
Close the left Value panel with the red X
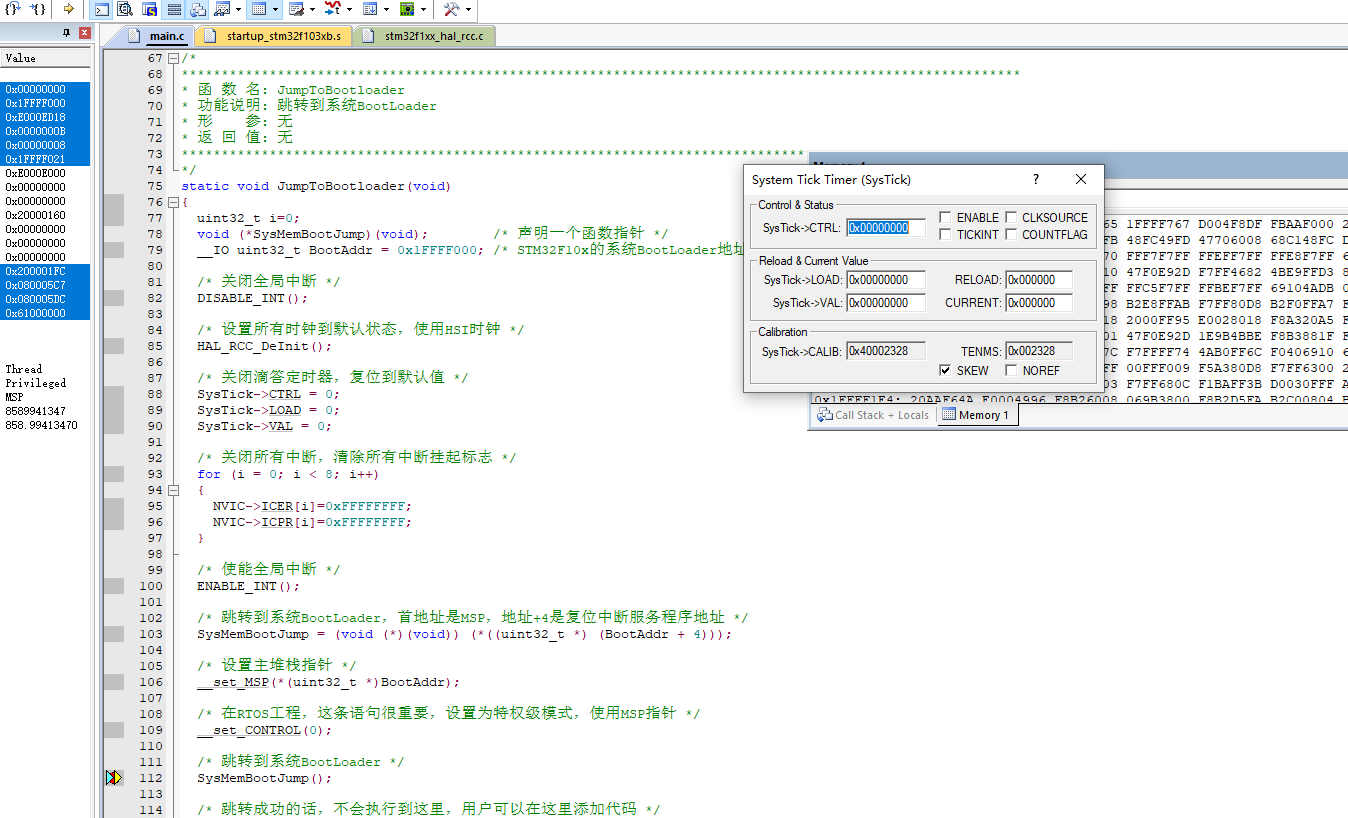(84, 34)
